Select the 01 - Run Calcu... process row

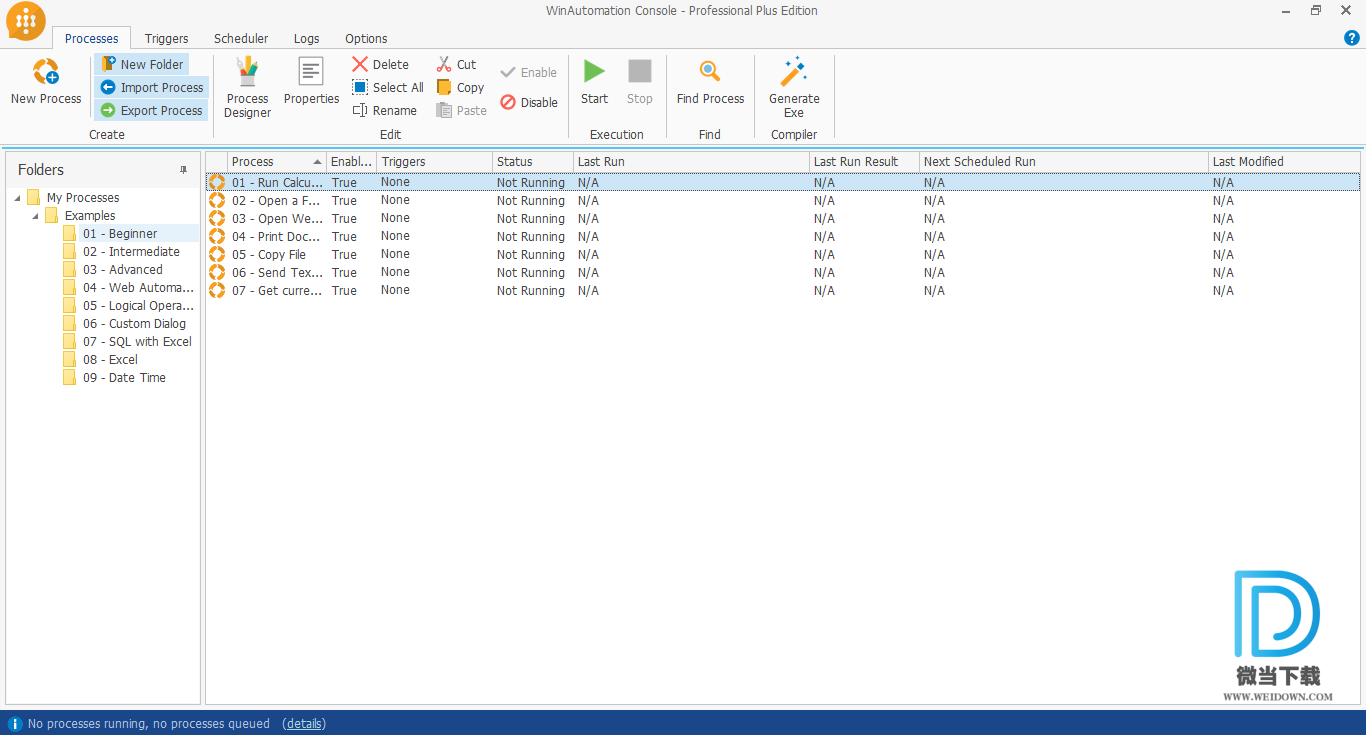click(x=783, y=182)
